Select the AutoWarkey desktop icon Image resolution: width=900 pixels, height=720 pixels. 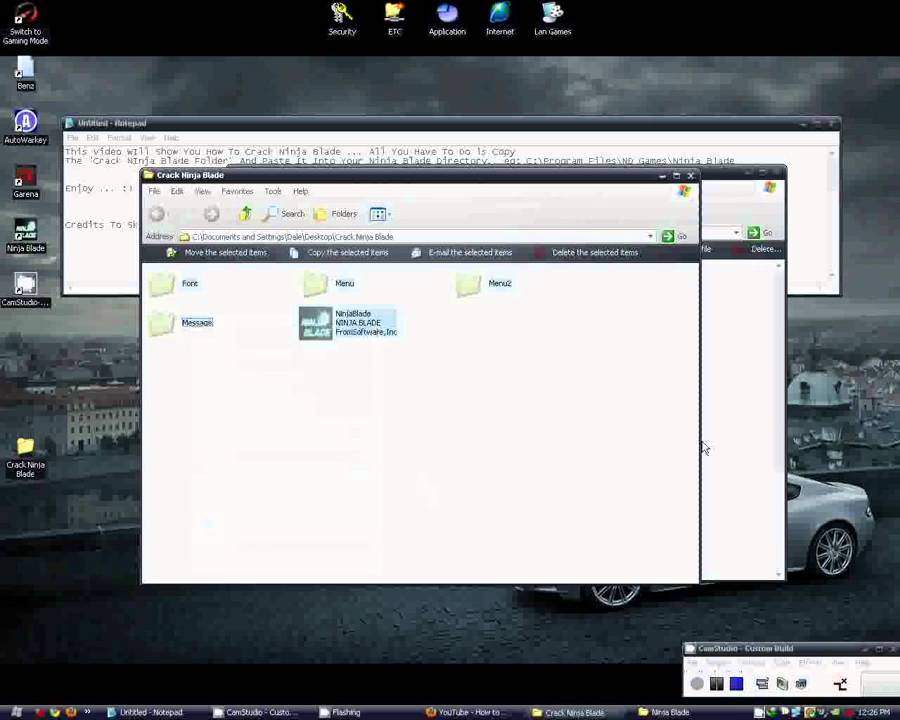(25, 126)
